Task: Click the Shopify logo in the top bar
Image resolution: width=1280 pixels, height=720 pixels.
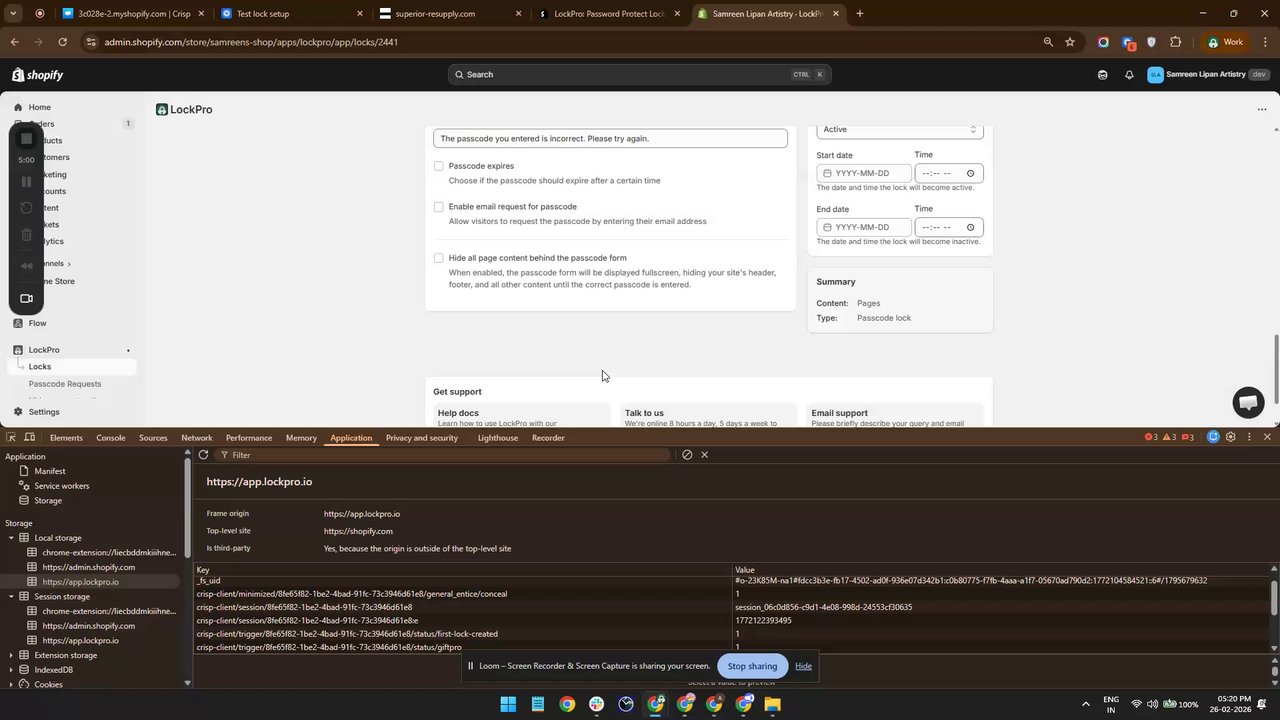Action: [x=37, y=75]
